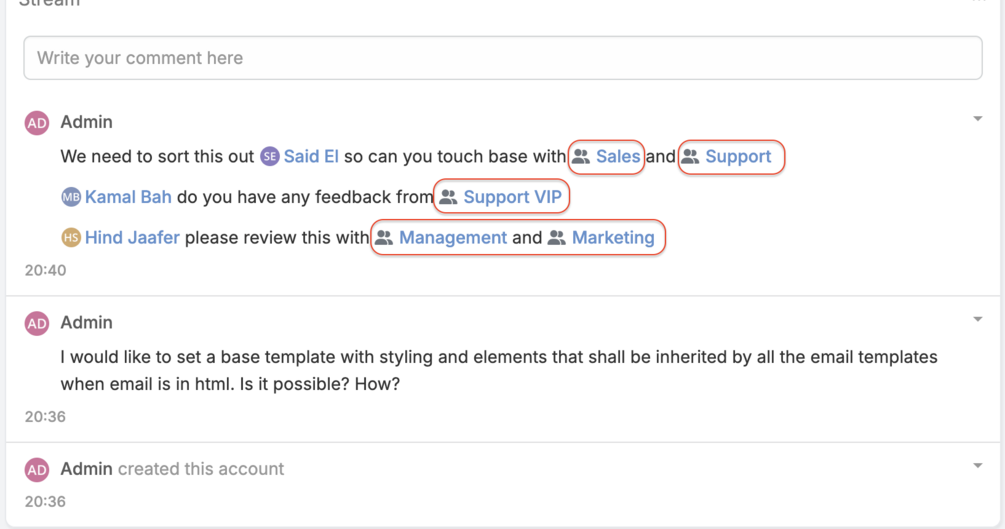Expand the options arrow on the template question post
The width and height of the screenshot is (1005, 529).
click(977, 320)
